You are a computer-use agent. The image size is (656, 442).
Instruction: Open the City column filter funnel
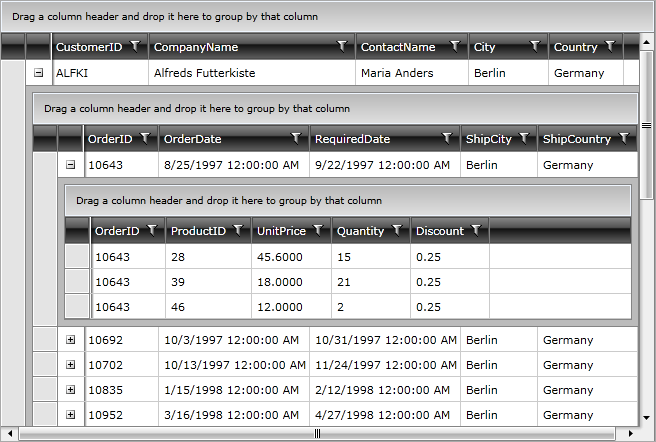tap(536, 46)
